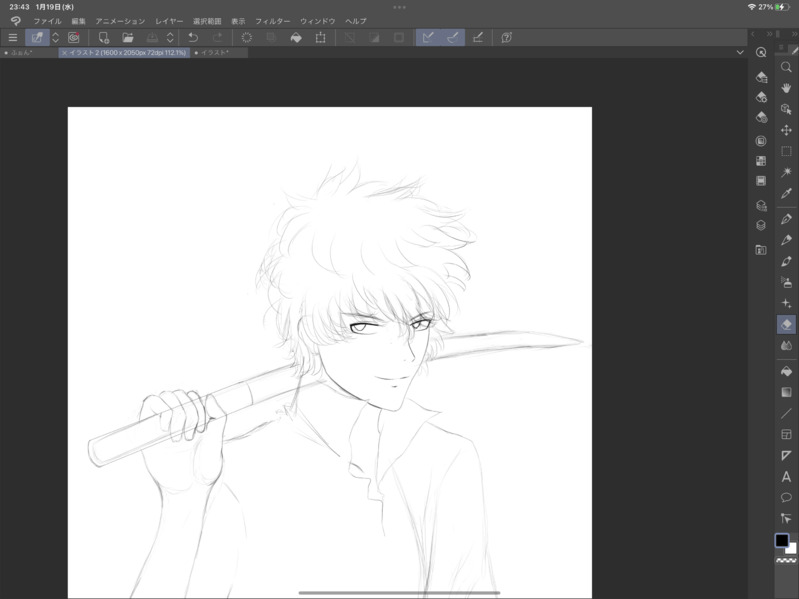Open the Material folder palette icon
Screen dimensions: 799x599
[x=761, y=250]
